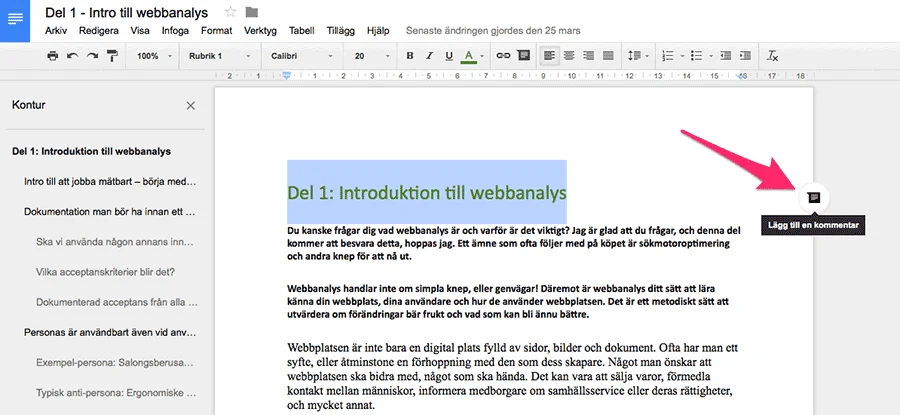Toggle italic formatting
900x415 pixels.
tap(429, 56)
